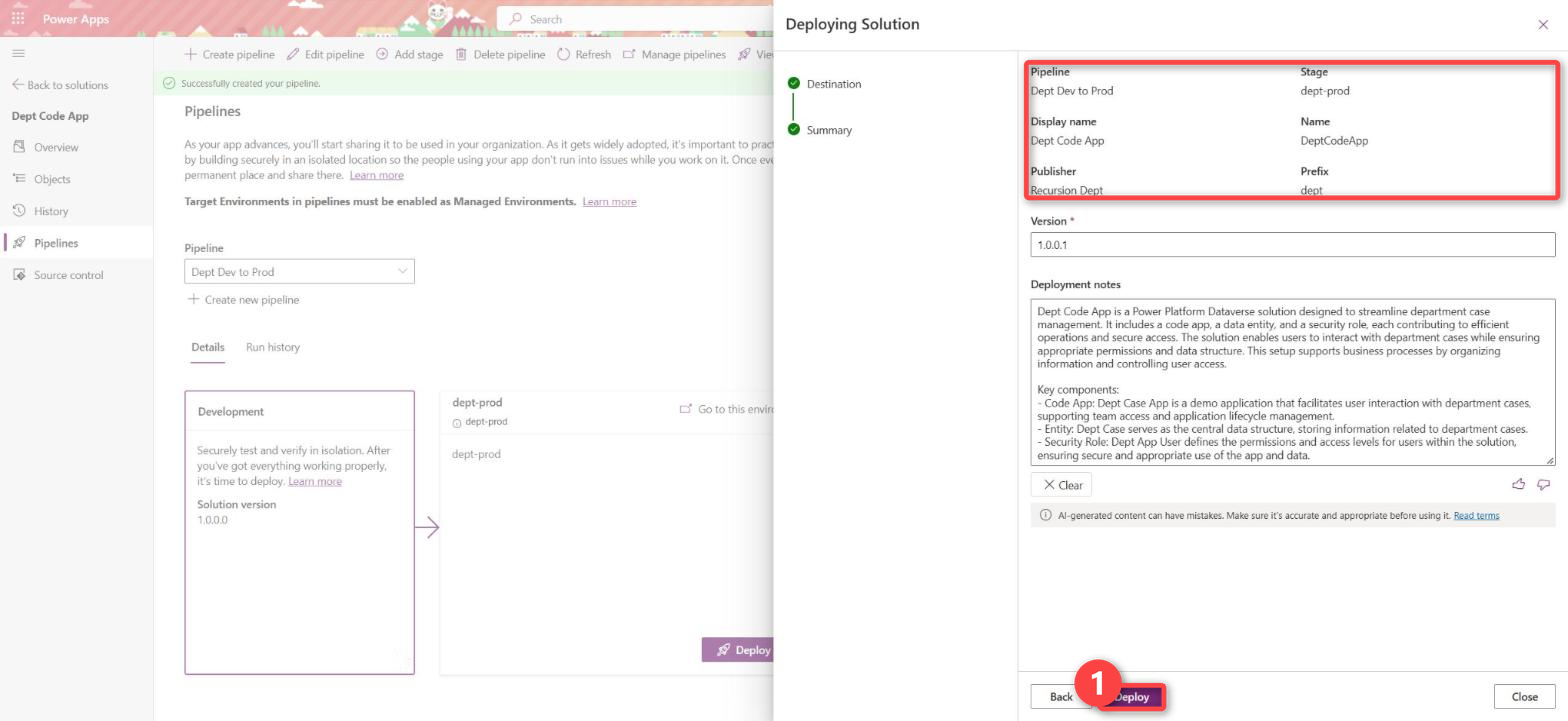
Task: Open the Read terms link
Action: (1476, 515)
